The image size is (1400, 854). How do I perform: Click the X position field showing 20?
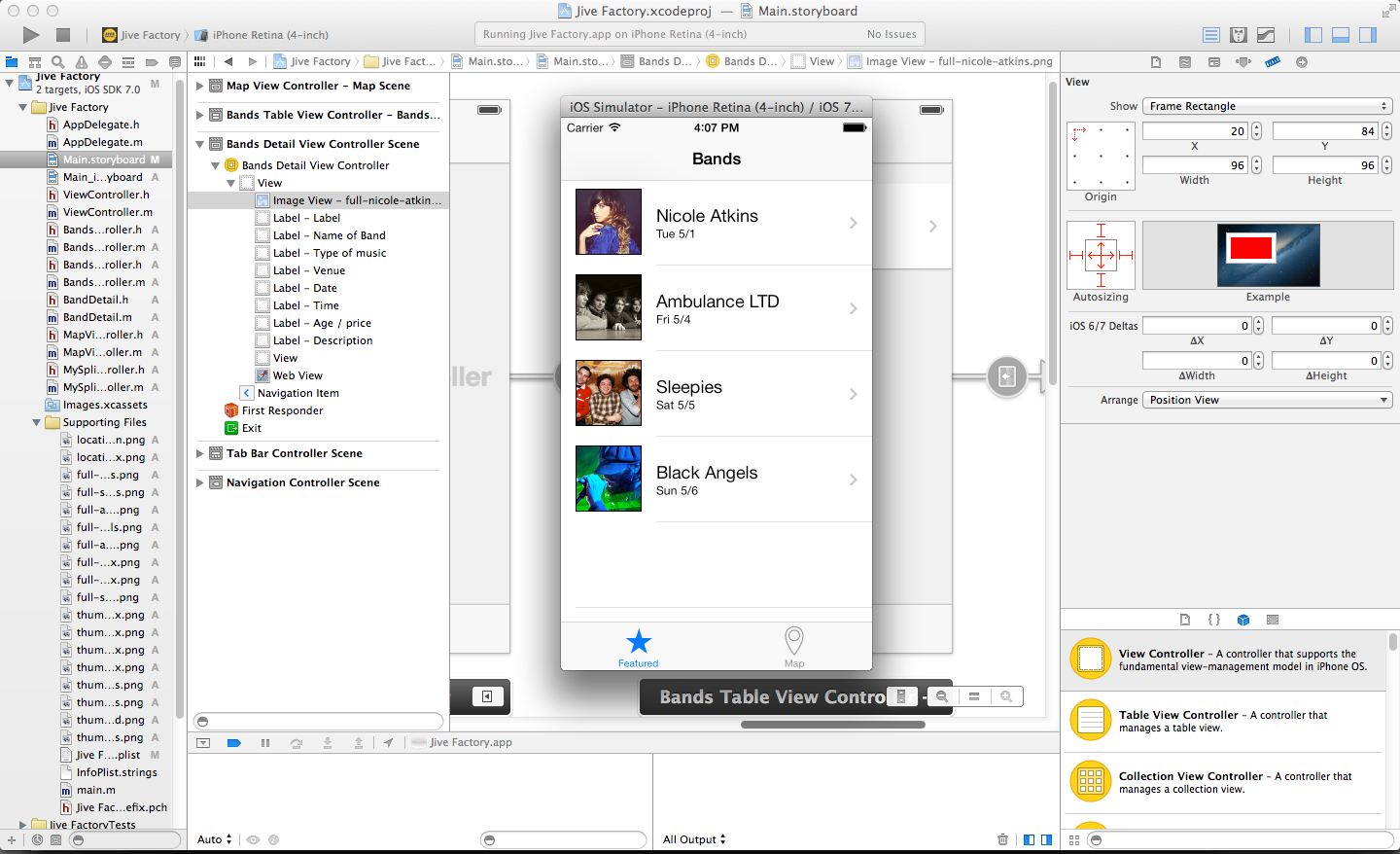(1195, 131)
